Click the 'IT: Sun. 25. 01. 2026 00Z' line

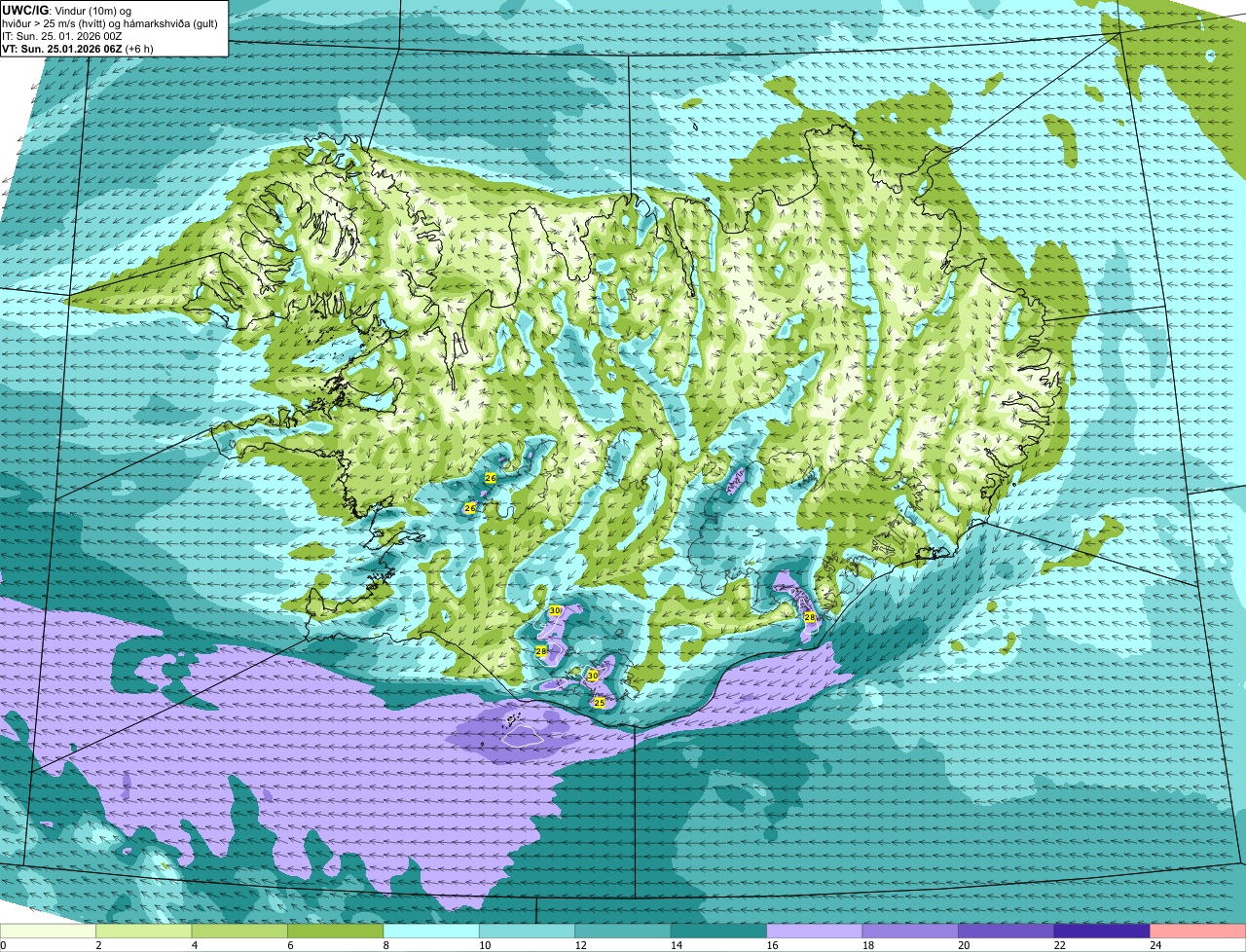pos(61,35)
